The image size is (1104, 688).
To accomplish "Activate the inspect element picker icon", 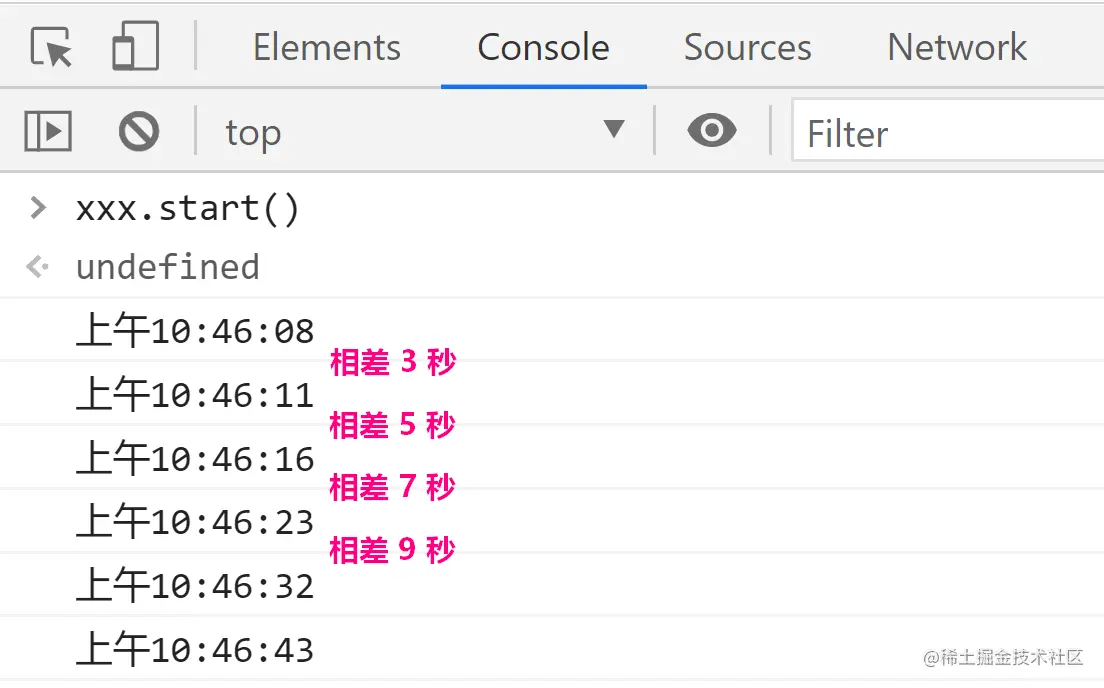I will pyautogui.click(x=51, y=47).
